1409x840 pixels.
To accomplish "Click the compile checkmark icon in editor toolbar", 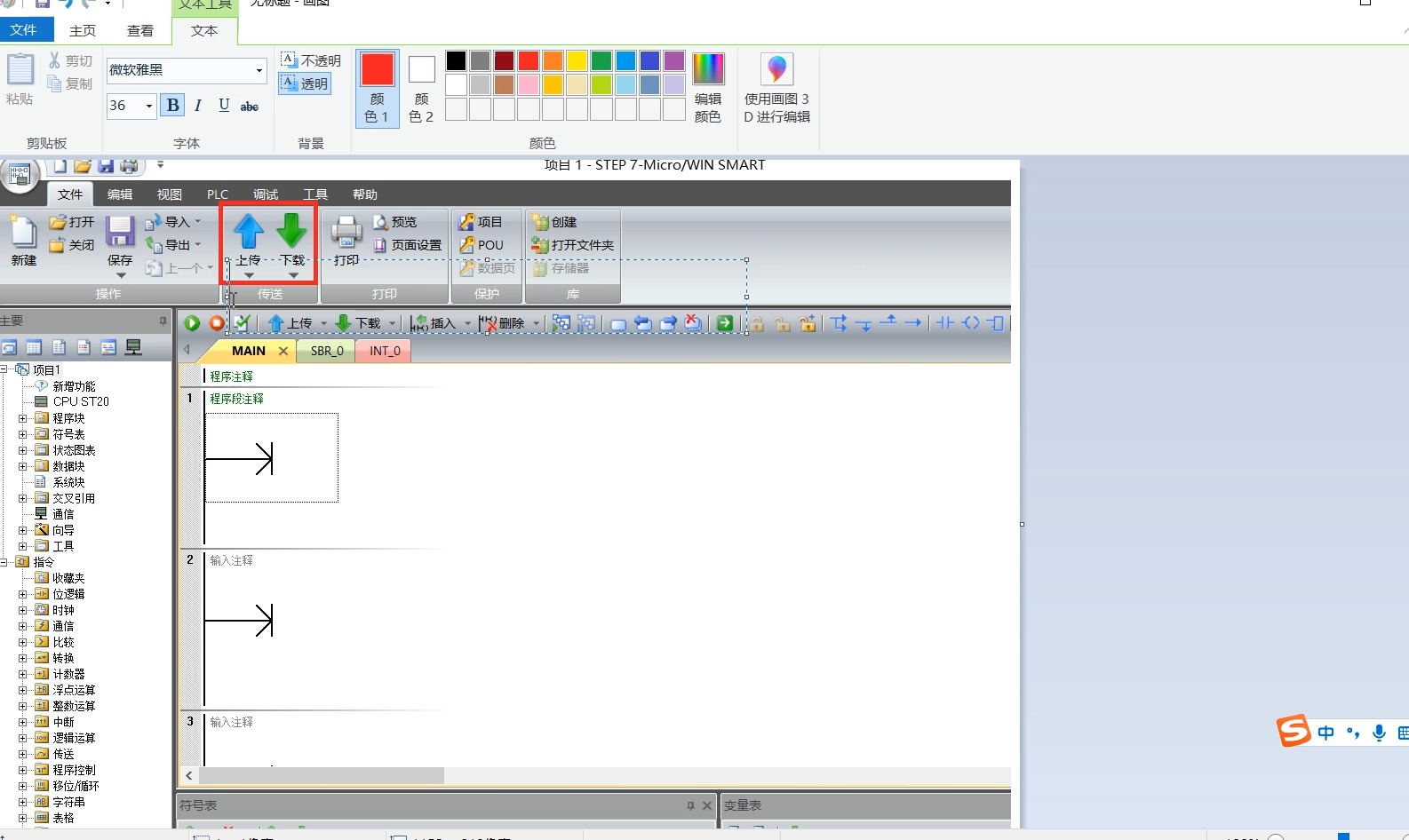I will click(242, 323).
